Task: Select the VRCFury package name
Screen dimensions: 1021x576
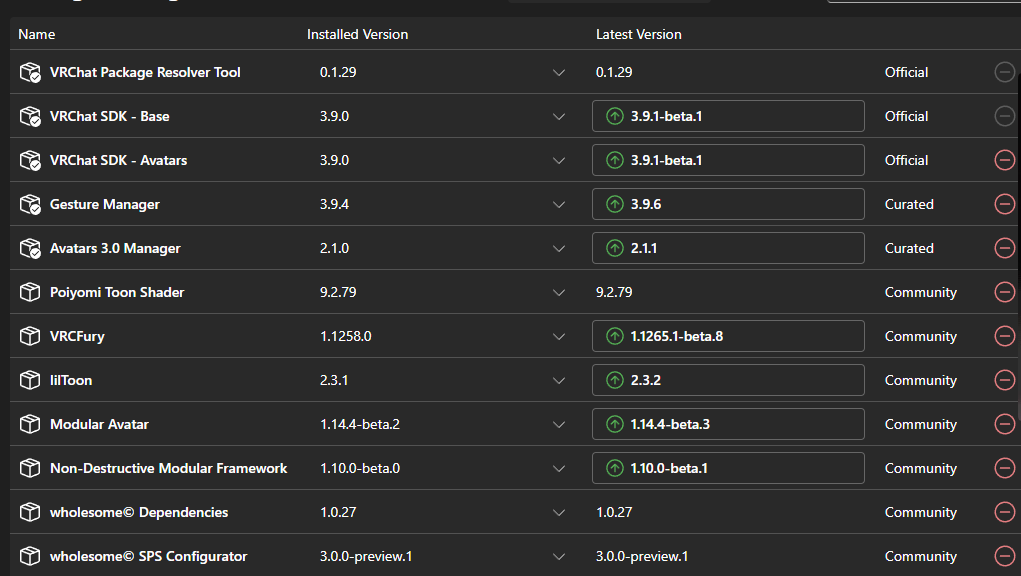Action: (x=77, y=336)
